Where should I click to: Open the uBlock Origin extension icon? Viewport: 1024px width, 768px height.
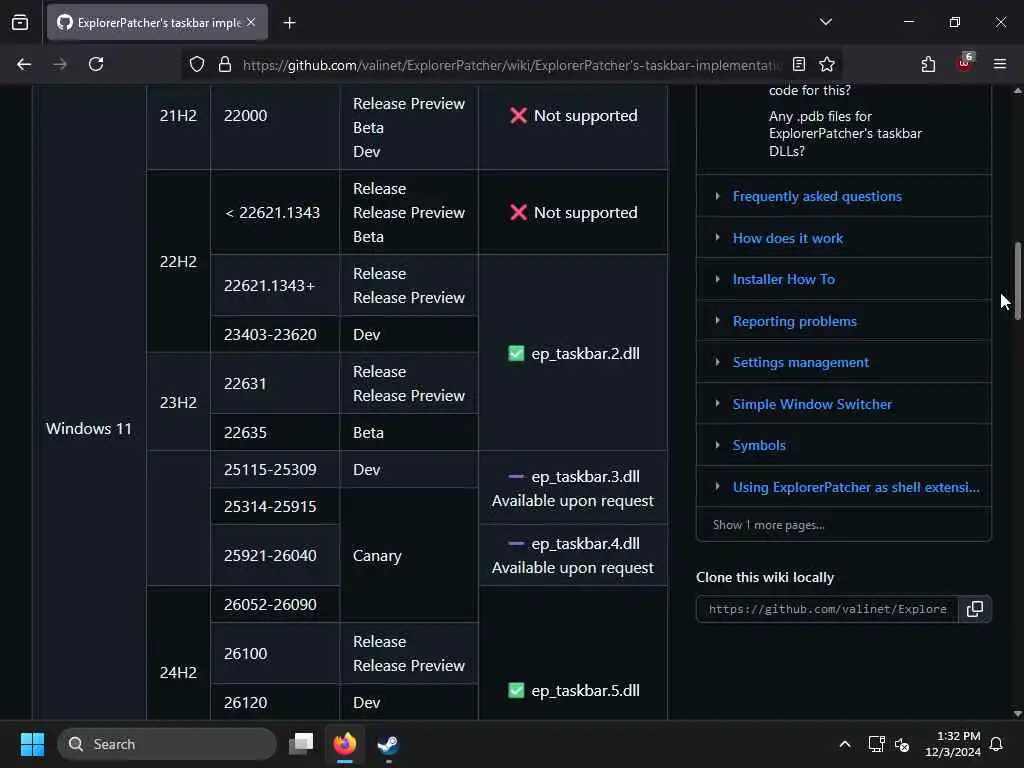(x=965, y=63)
